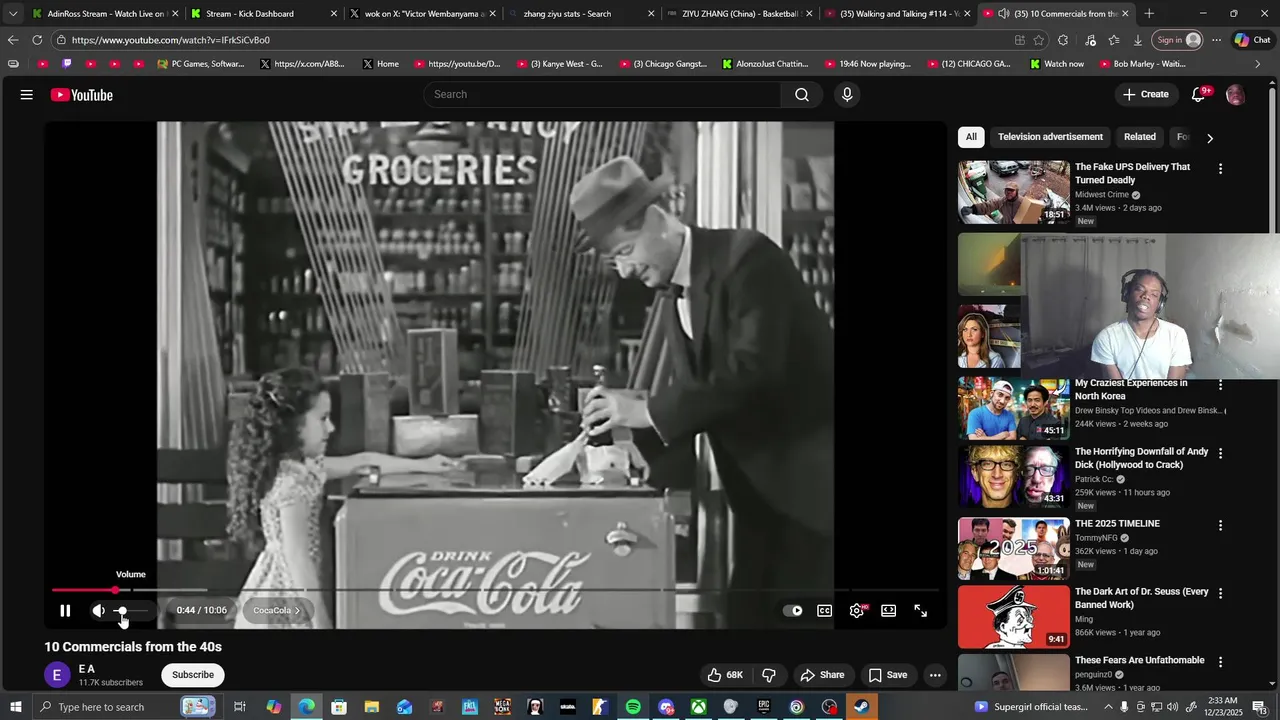Enter full screen mode
Viewport: 1280px width, 720px height.
pos(921,611)
